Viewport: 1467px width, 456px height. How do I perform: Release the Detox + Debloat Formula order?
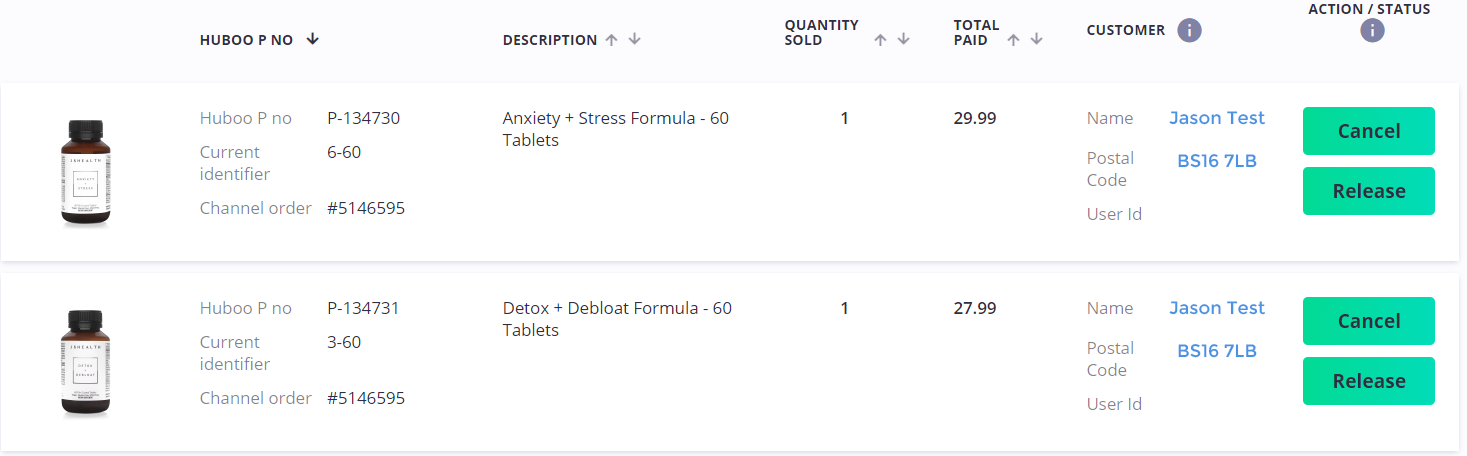[x=1368, y=381]
